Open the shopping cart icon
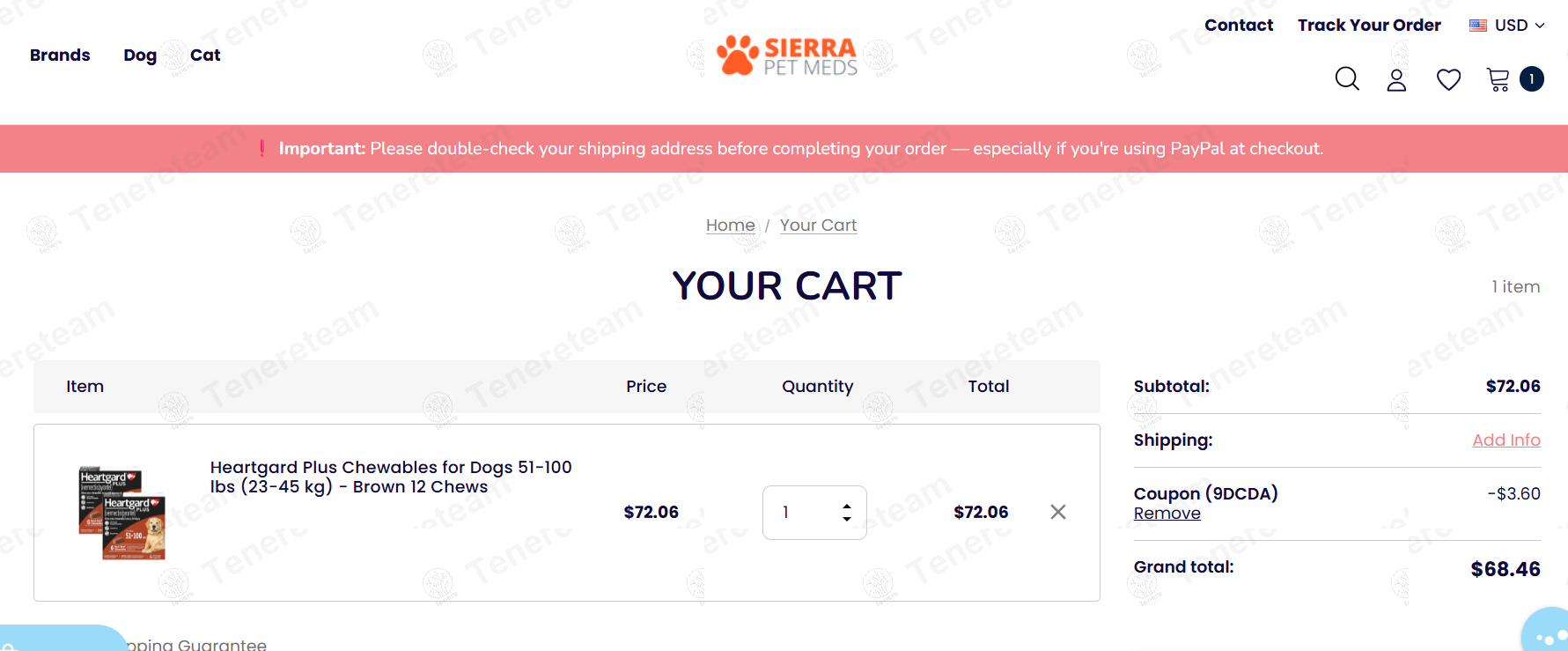 coord(1498,80)
